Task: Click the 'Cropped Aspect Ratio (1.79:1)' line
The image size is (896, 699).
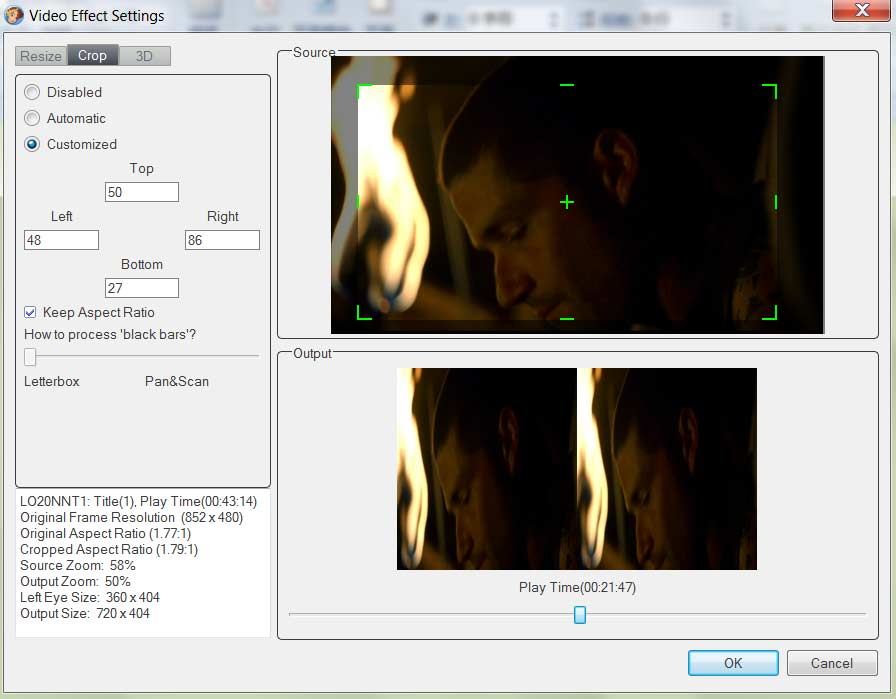Action: point(109,549)
